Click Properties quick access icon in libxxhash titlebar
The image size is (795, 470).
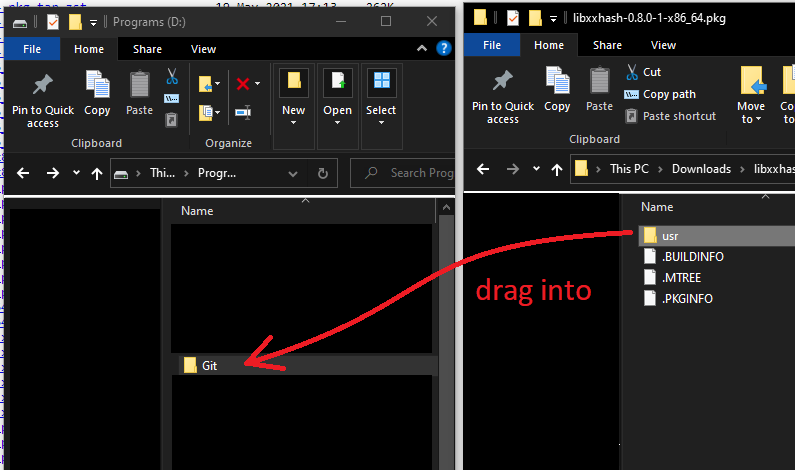coord(513,18)
